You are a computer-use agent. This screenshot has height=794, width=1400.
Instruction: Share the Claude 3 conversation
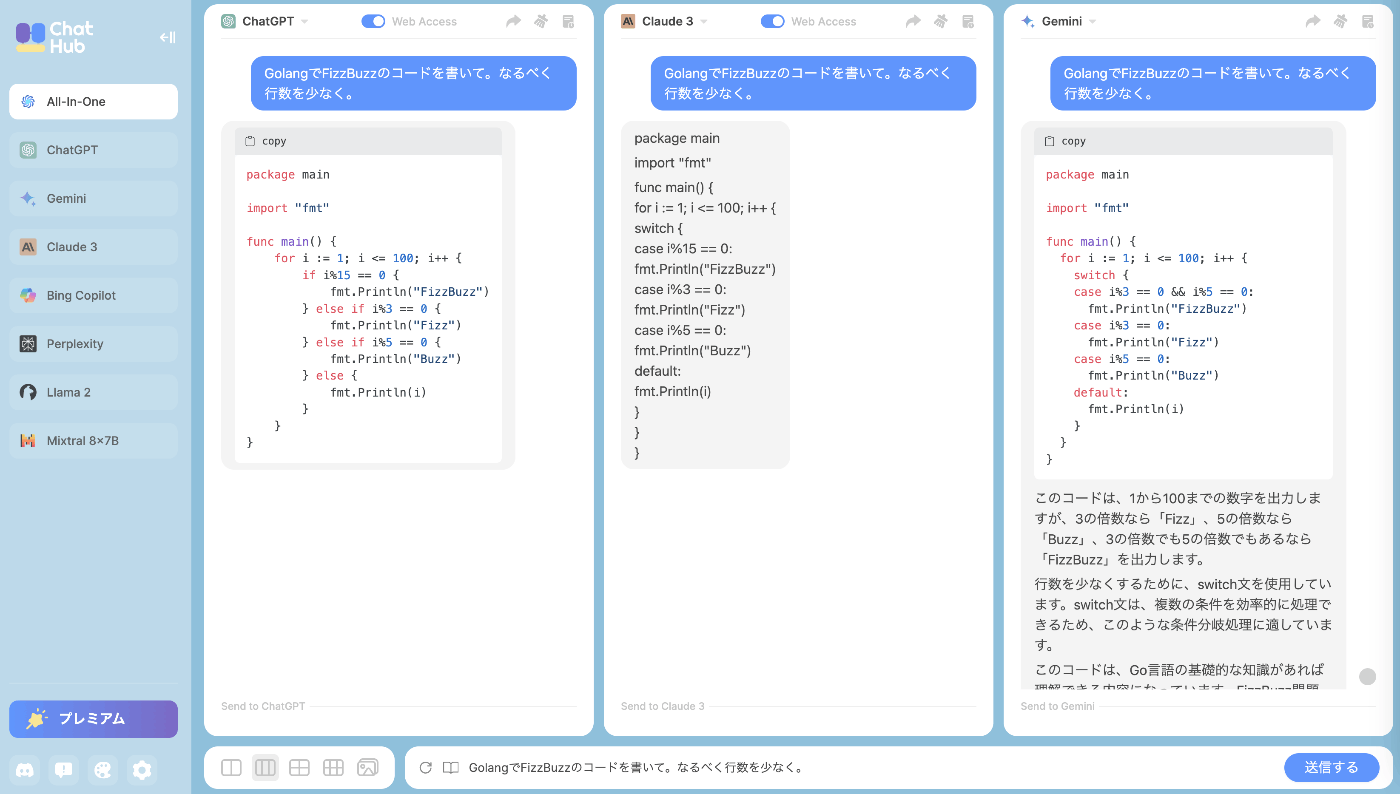913,21
